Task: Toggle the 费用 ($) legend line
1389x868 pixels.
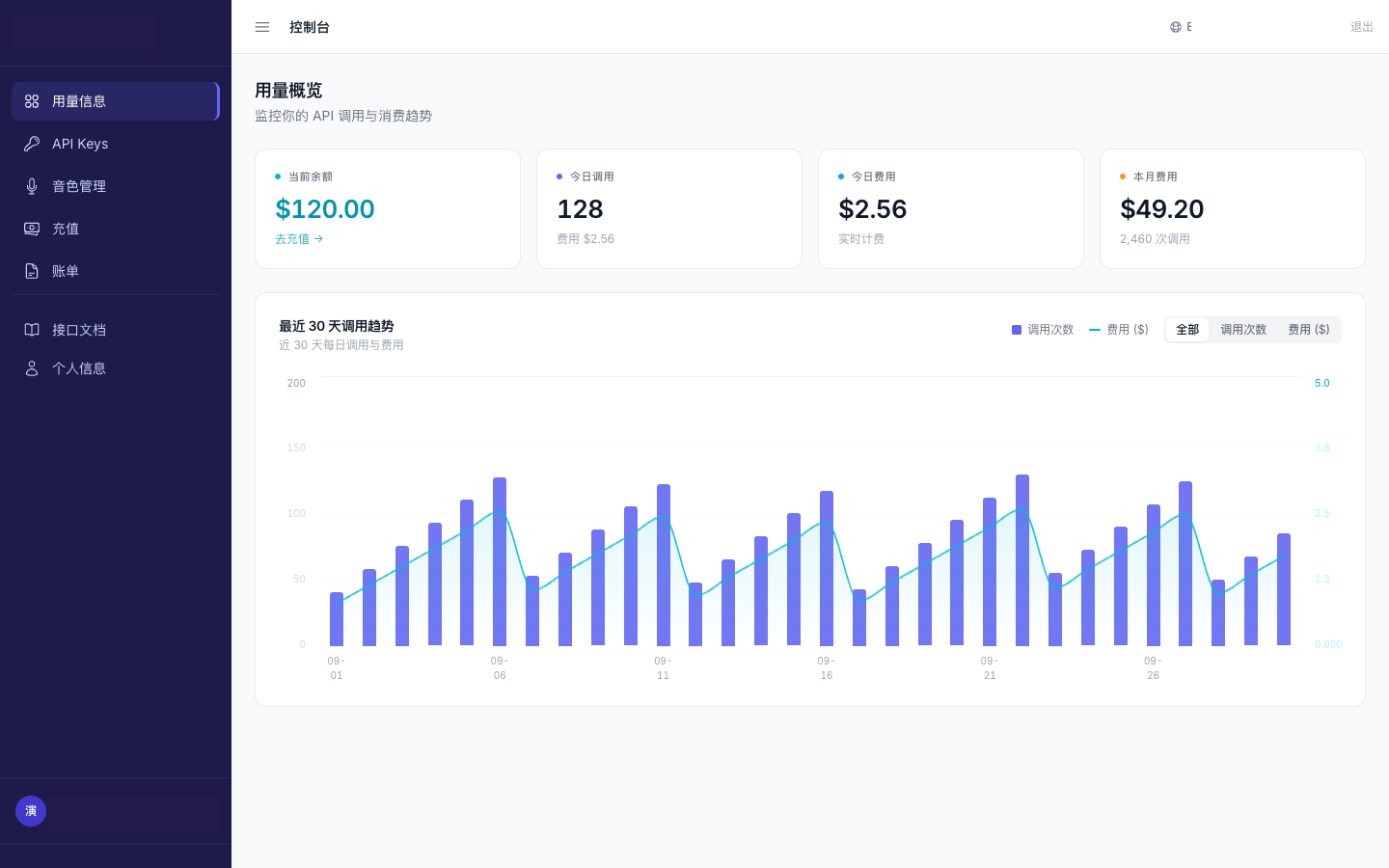Action: tap(1095, 330)
